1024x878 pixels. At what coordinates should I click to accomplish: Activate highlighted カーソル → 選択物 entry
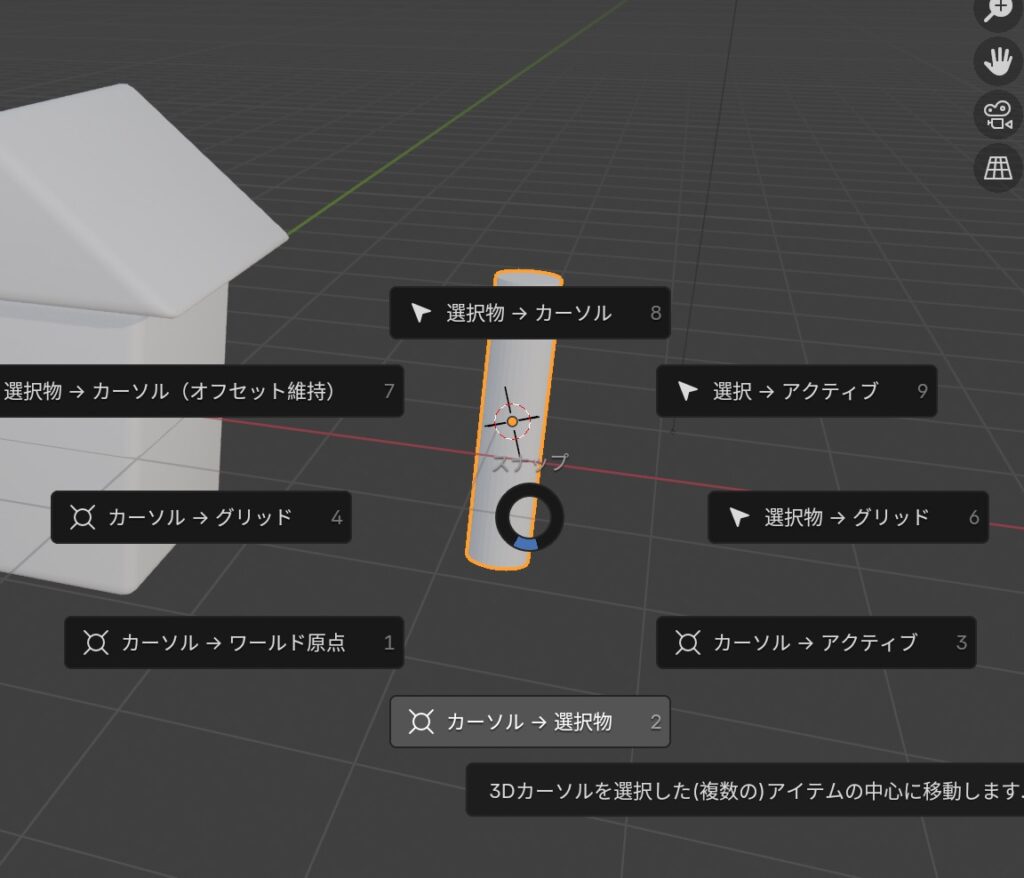point(529,721)
